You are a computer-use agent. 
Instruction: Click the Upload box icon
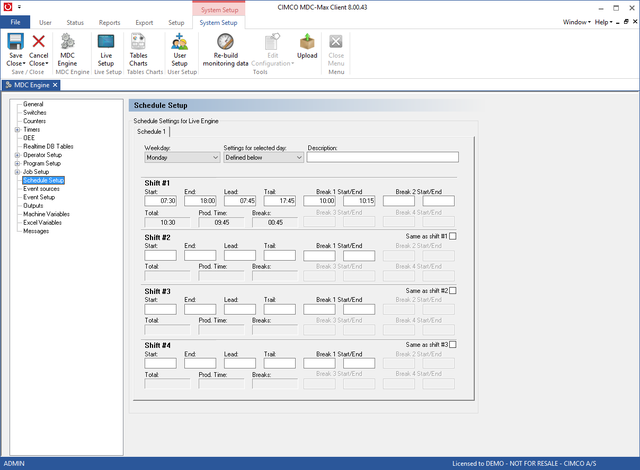(x=307, y=42)
